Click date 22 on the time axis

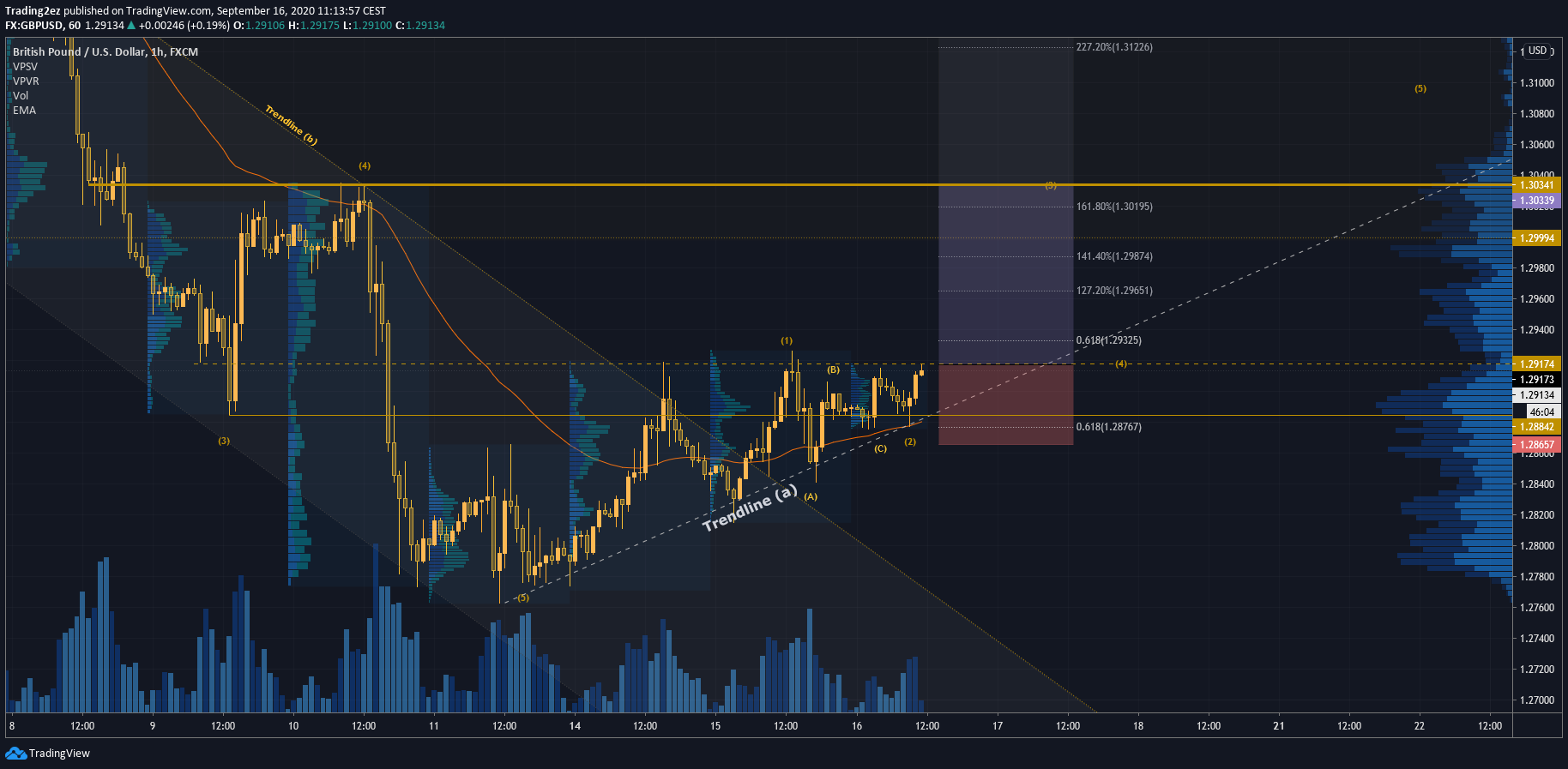[x=1420, y=726]
